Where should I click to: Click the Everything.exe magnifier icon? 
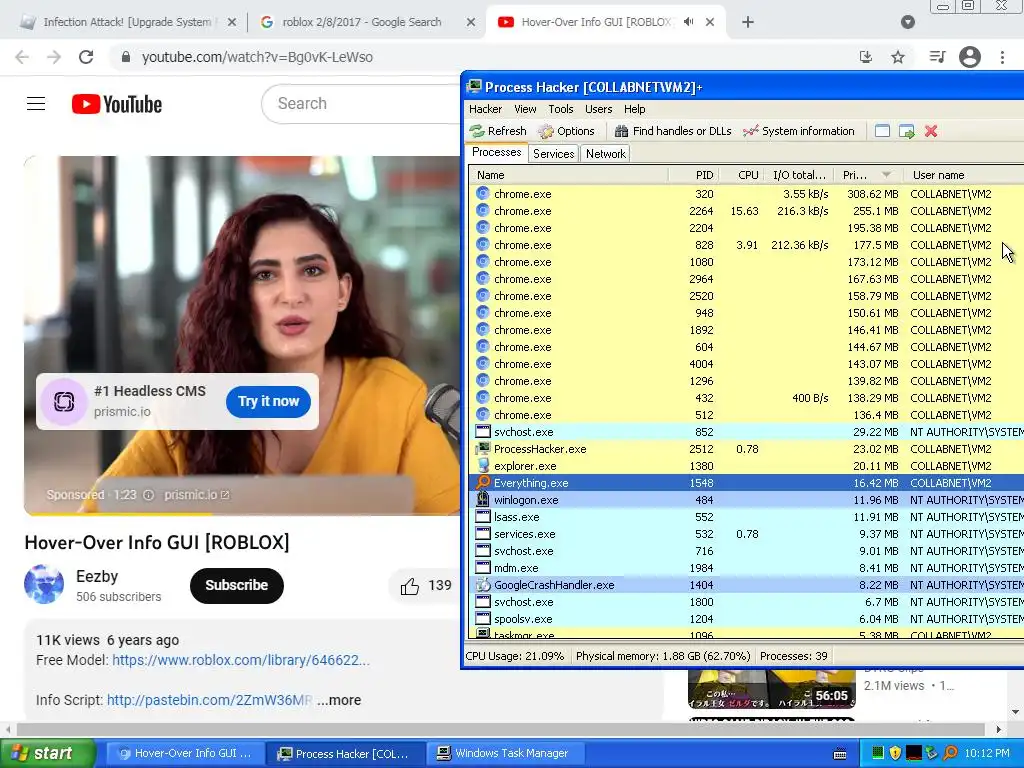point(483,483)
